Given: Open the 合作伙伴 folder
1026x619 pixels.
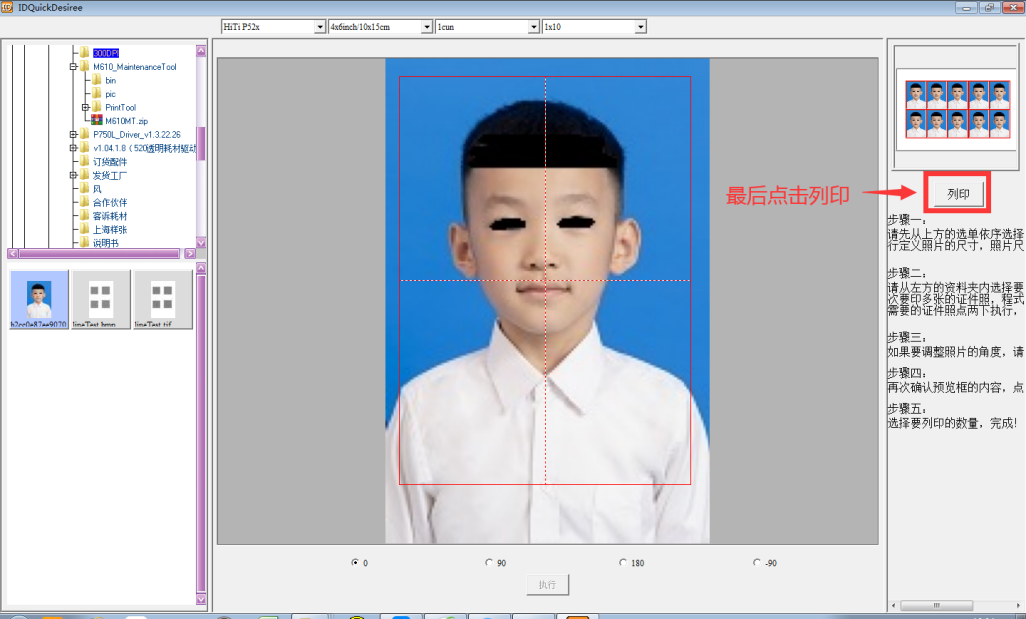Looking at the screenshot, I should click(110, 202).
